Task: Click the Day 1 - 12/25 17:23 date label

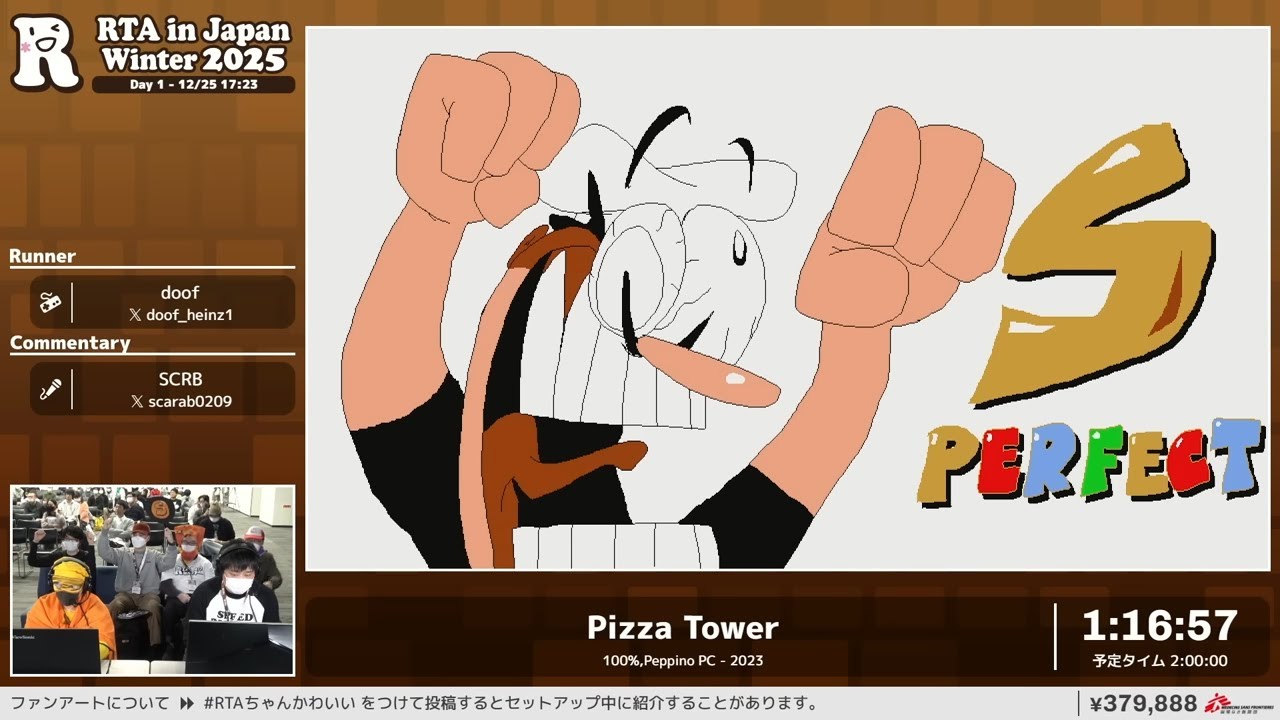Action: (194, 85)
